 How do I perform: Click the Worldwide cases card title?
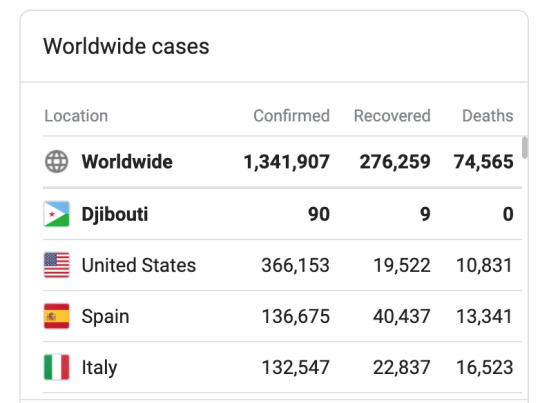[x=126, y=46]
